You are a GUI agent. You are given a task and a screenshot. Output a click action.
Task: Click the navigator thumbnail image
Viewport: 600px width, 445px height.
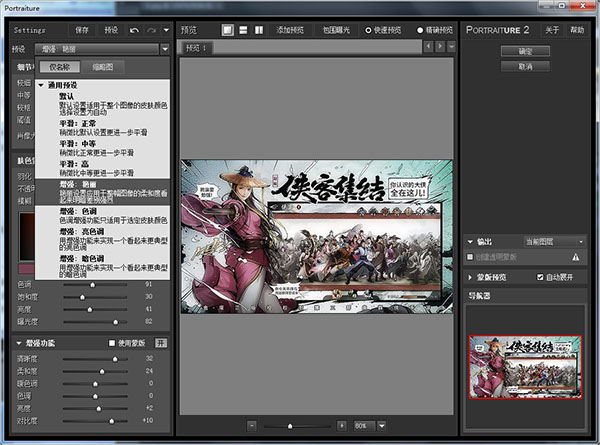pyautogui.click(x=525, y=367)
